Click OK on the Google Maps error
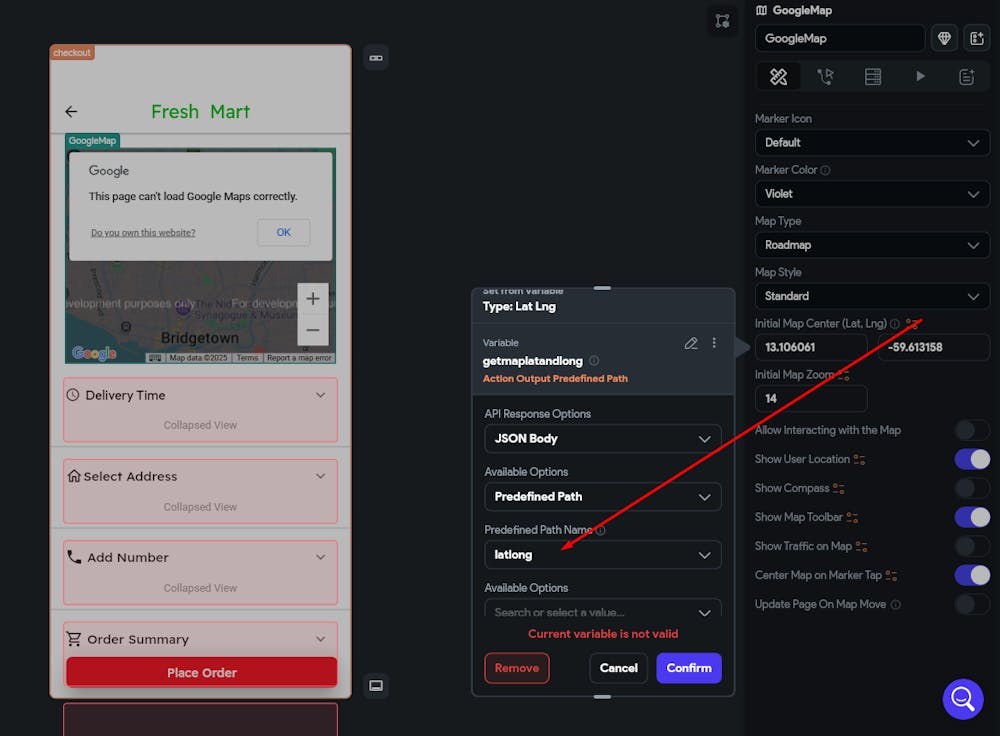Viewport: 1000px width, 736px height. [284, 232]
